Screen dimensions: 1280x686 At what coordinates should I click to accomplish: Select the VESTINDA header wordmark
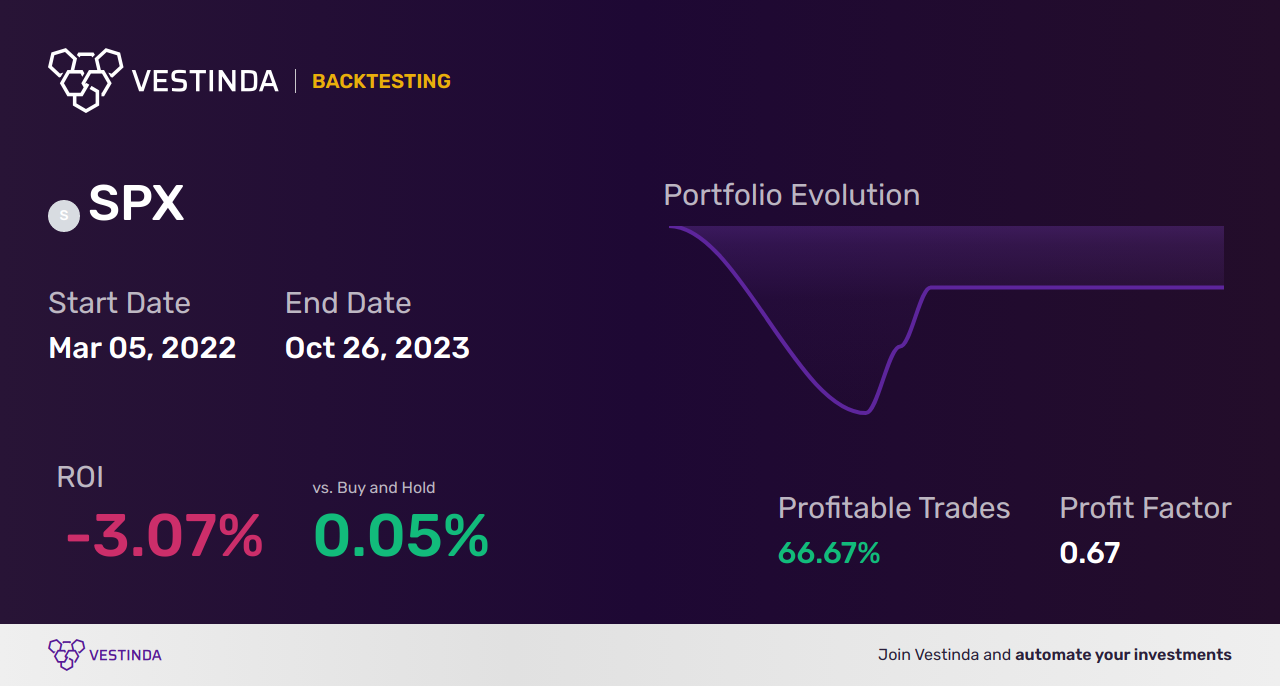click(205, 82)
